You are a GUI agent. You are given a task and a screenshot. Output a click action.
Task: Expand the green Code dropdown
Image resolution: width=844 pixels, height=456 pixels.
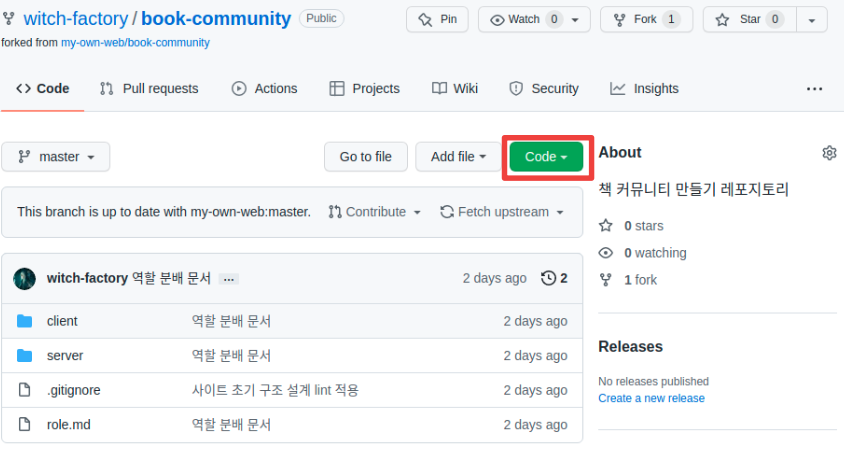(x=546, y=157)
